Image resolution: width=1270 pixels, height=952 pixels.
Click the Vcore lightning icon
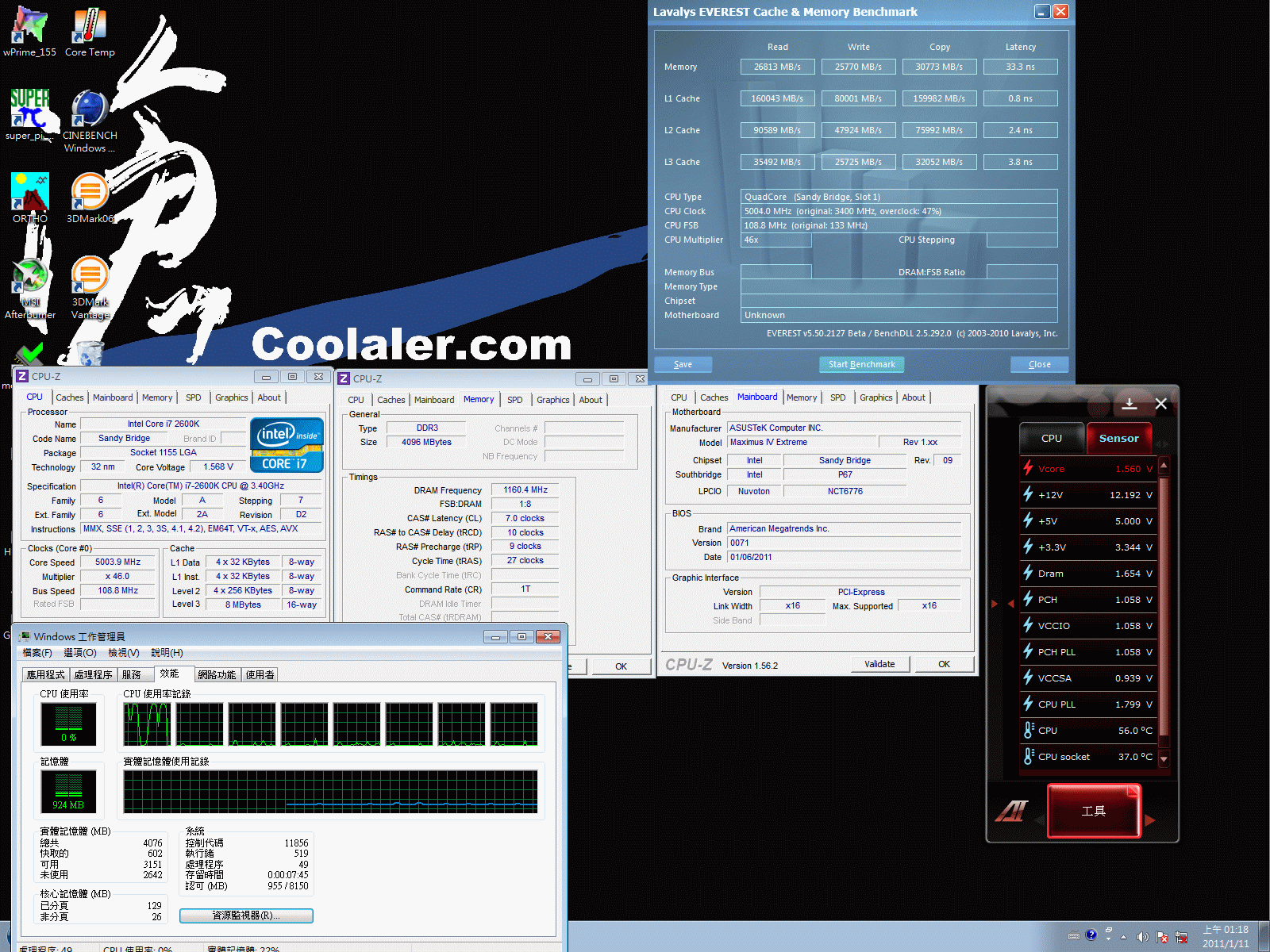point(1028,468)
